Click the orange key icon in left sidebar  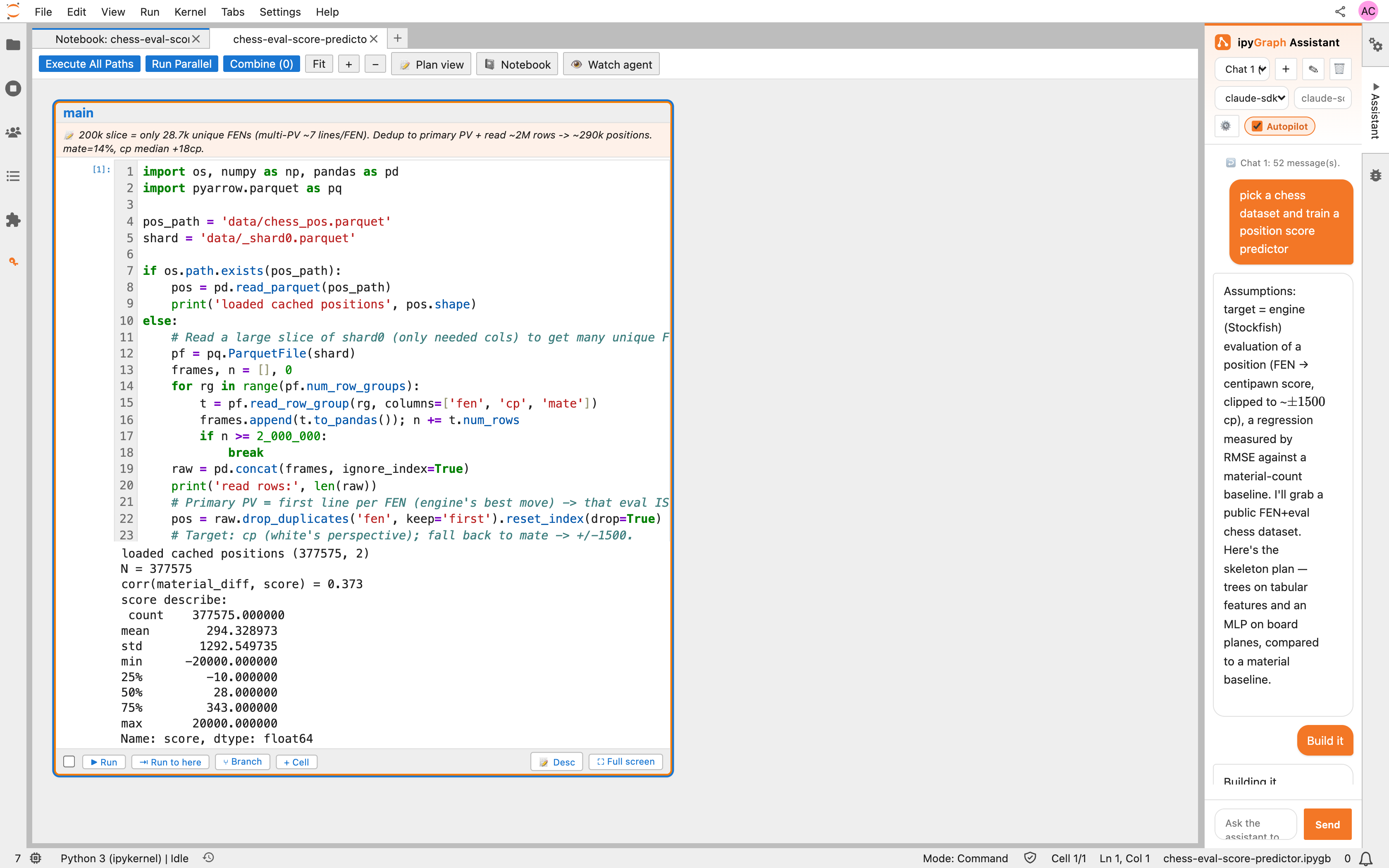click(13, 262)
